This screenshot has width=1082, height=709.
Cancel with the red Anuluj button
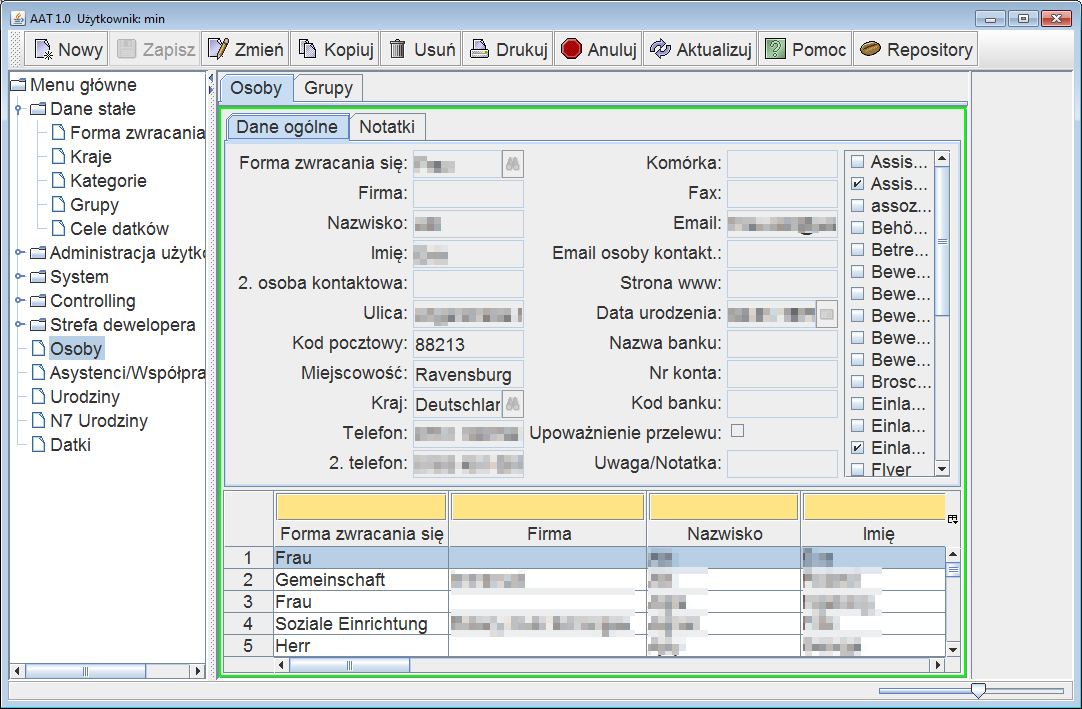[x=598, y=49]
